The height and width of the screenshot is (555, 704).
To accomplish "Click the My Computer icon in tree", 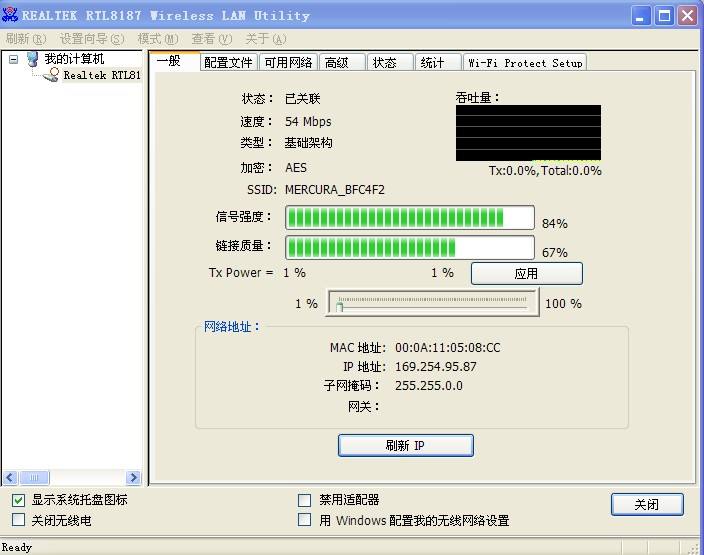I will 32,59.
